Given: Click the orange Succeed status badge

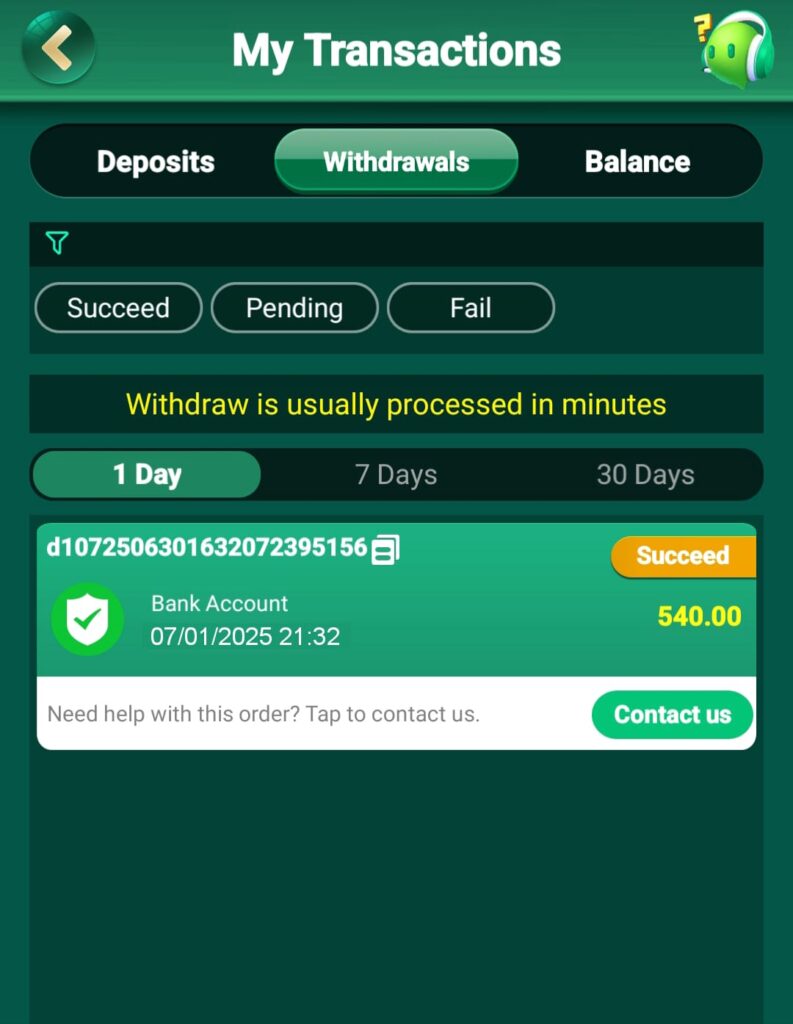Looking at the screenshot, I should (x=683, y=556).
